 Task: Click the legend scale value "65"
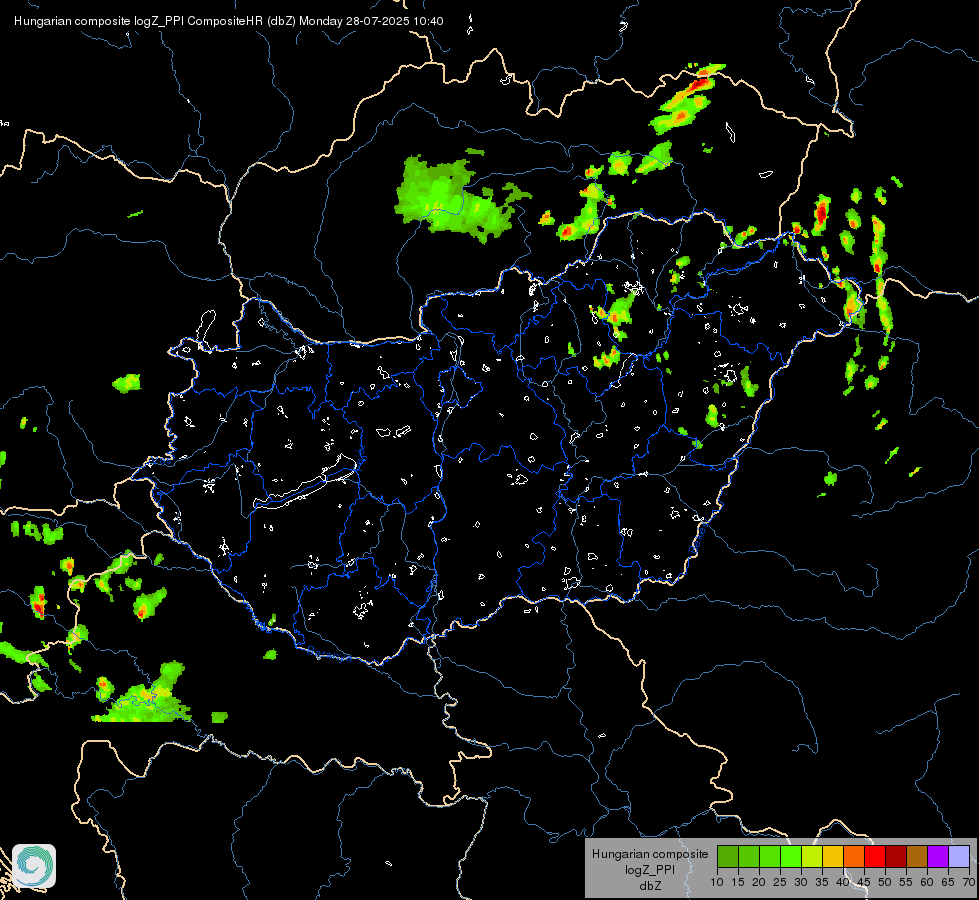click(x=948, y=883)
